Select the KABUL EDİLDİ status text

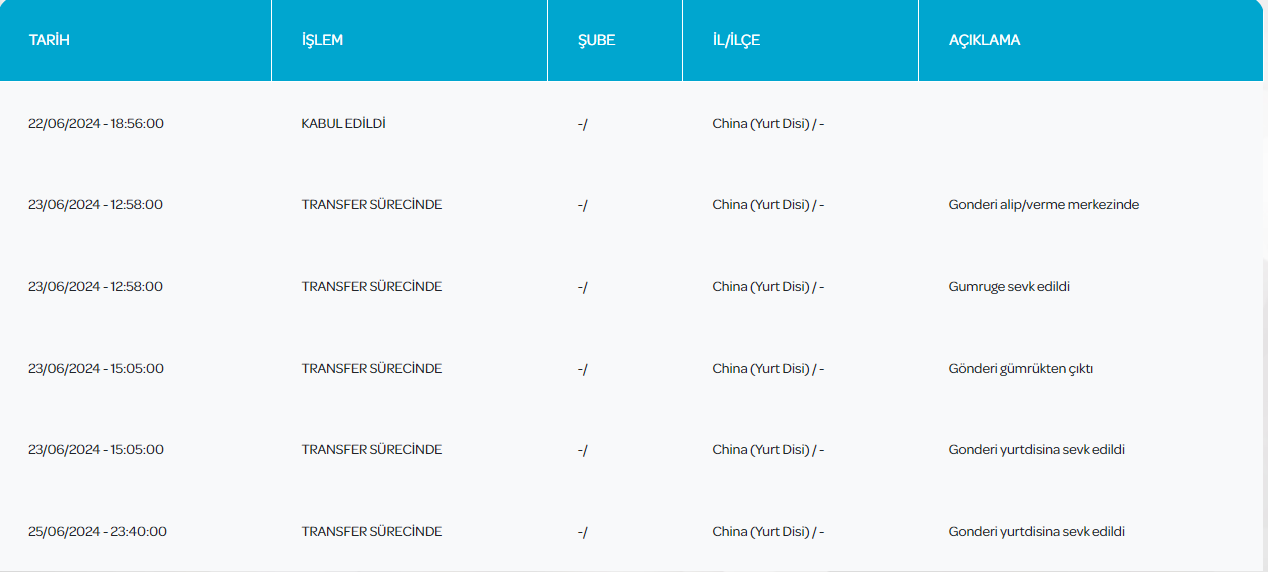tap(343, 124)
